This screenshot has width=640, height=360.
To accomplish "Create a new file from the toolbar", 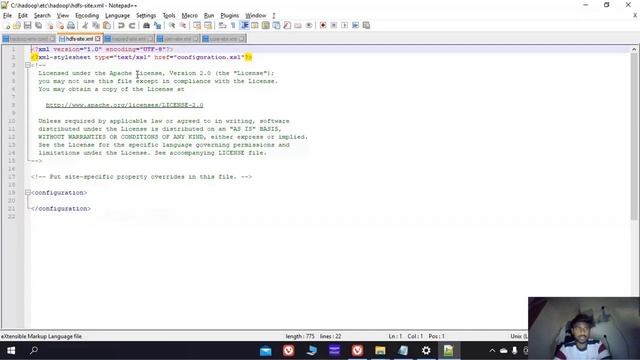I will (7, 25).
